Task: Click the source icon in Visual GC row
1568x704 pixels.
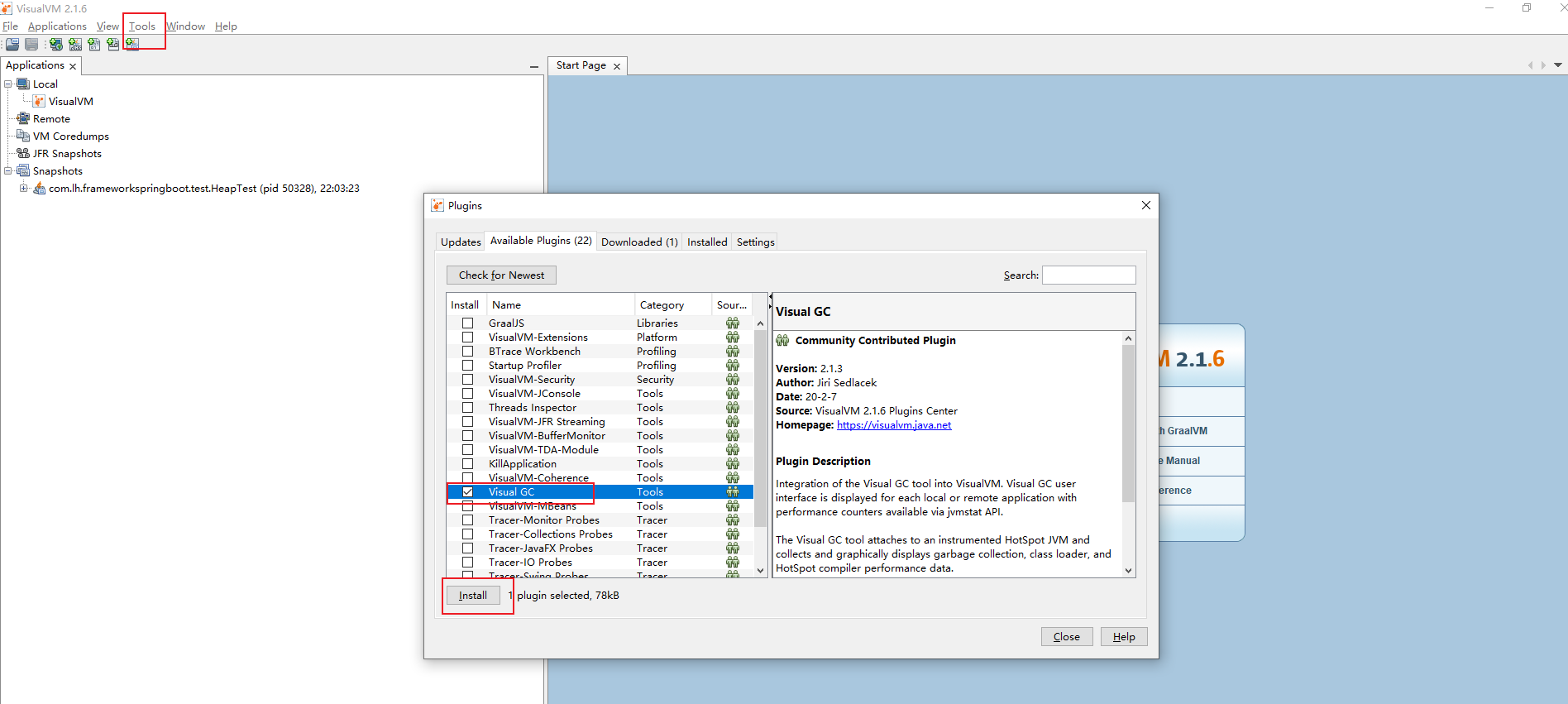Action: (733, 492)
